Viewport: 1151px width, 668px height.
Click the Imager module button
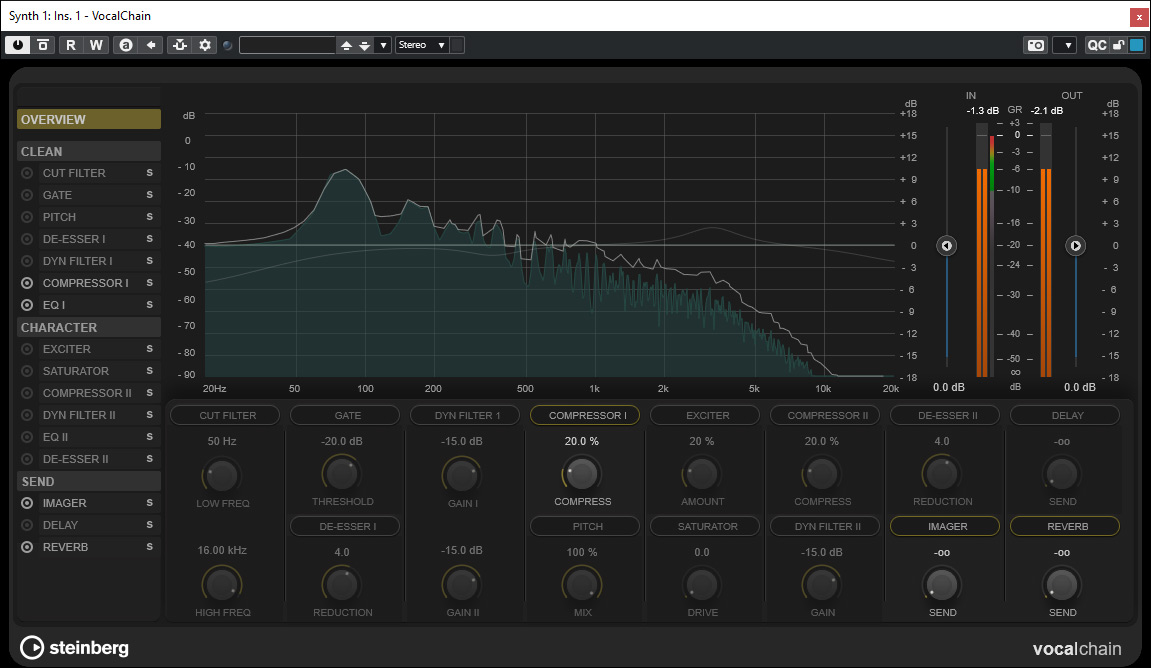[x=943, y=526]
